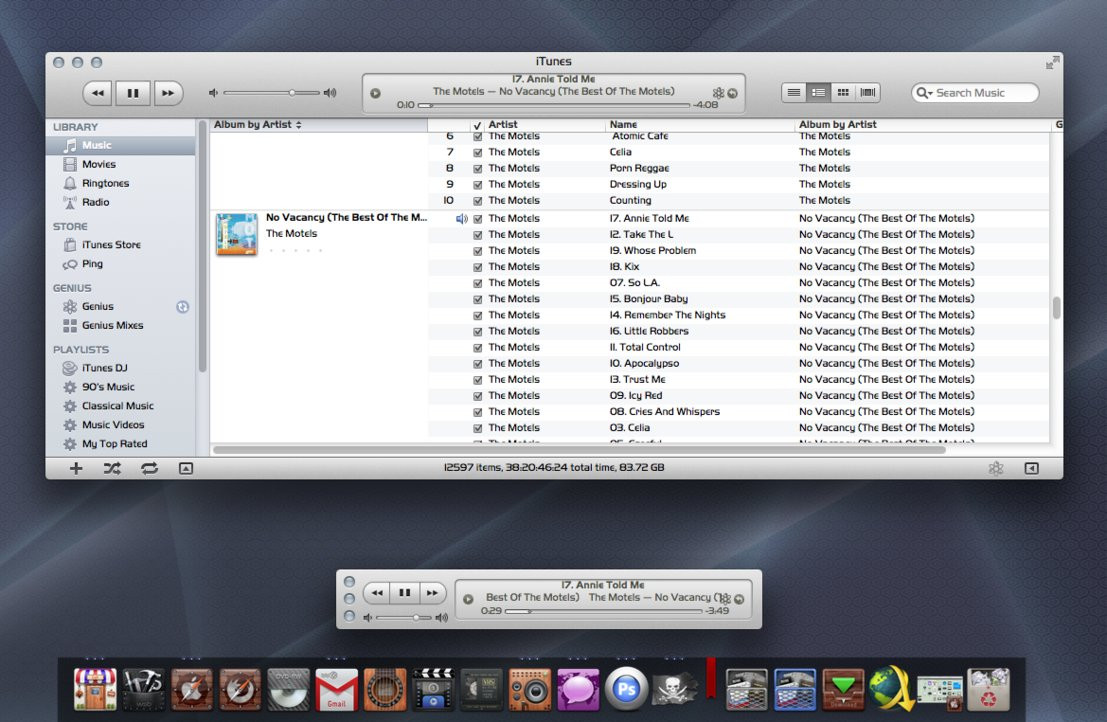Skip to next track in mini player
This screenshot has height=722, width=1107.
pyautogui.click(x=432, y=593)
